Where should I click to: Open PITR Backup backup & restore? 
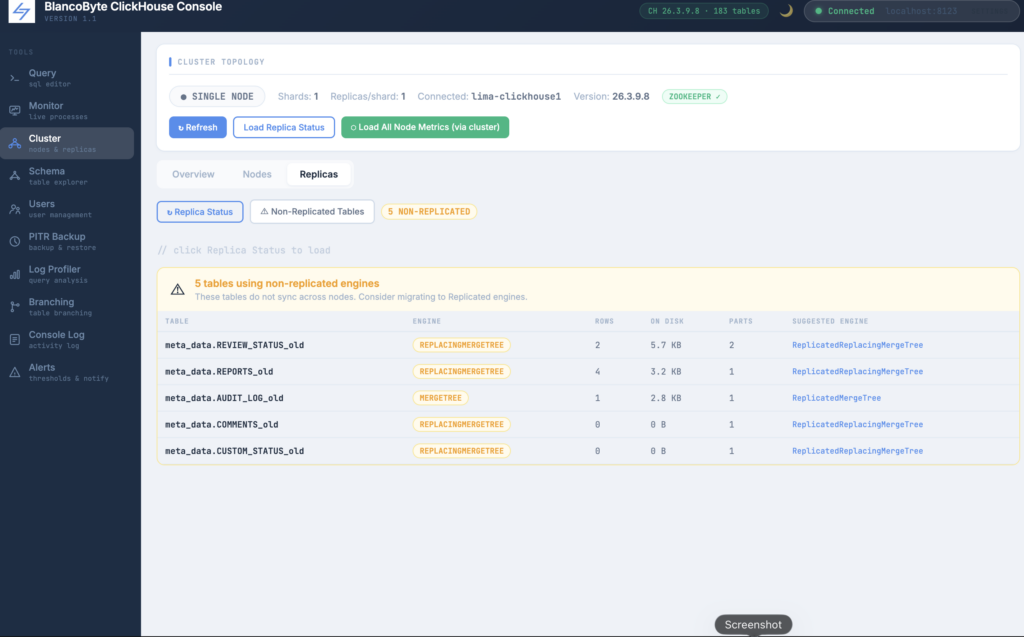click(67, 241)
